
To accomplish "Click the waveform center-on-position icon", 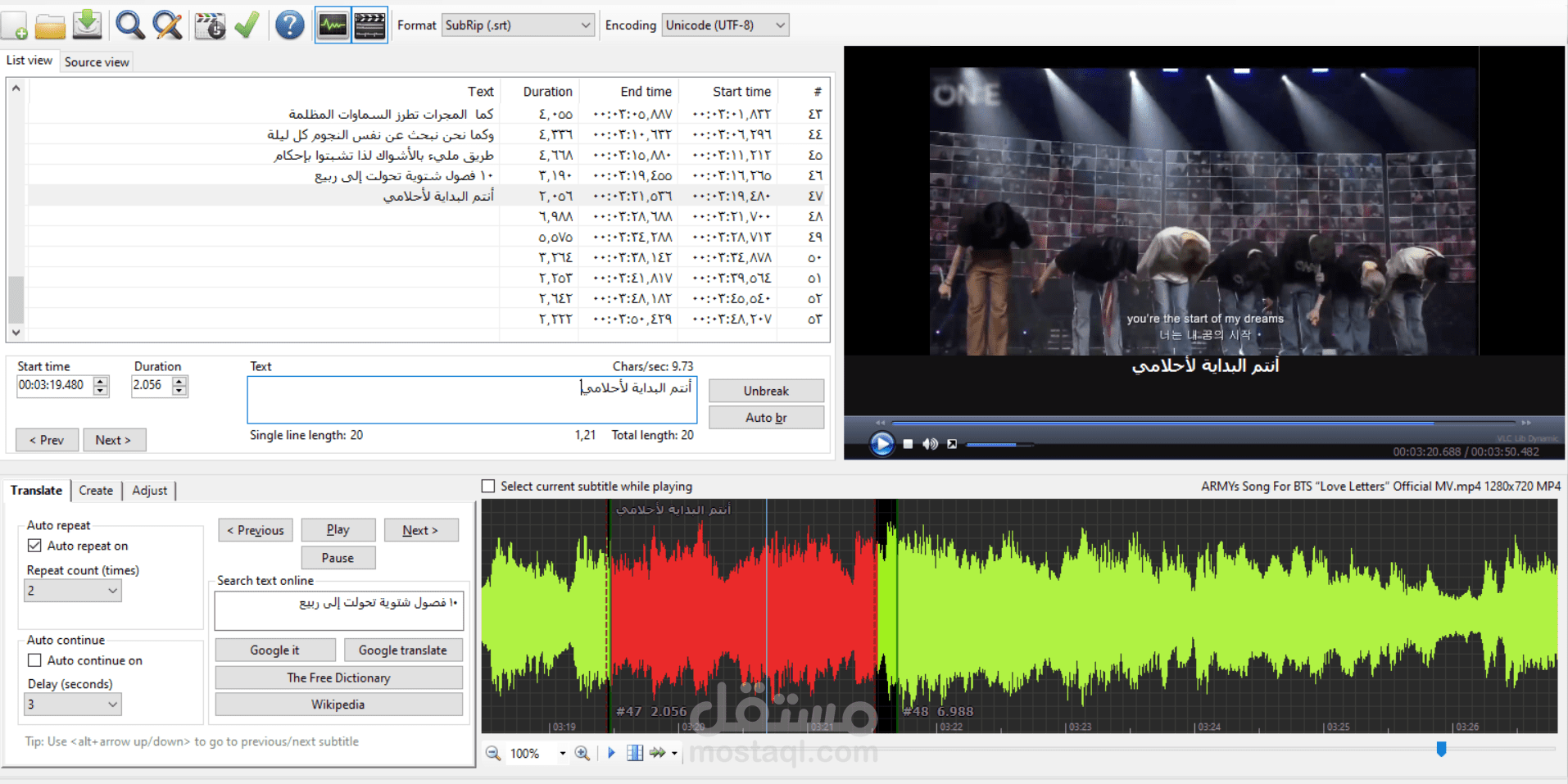I will (635, 753).
